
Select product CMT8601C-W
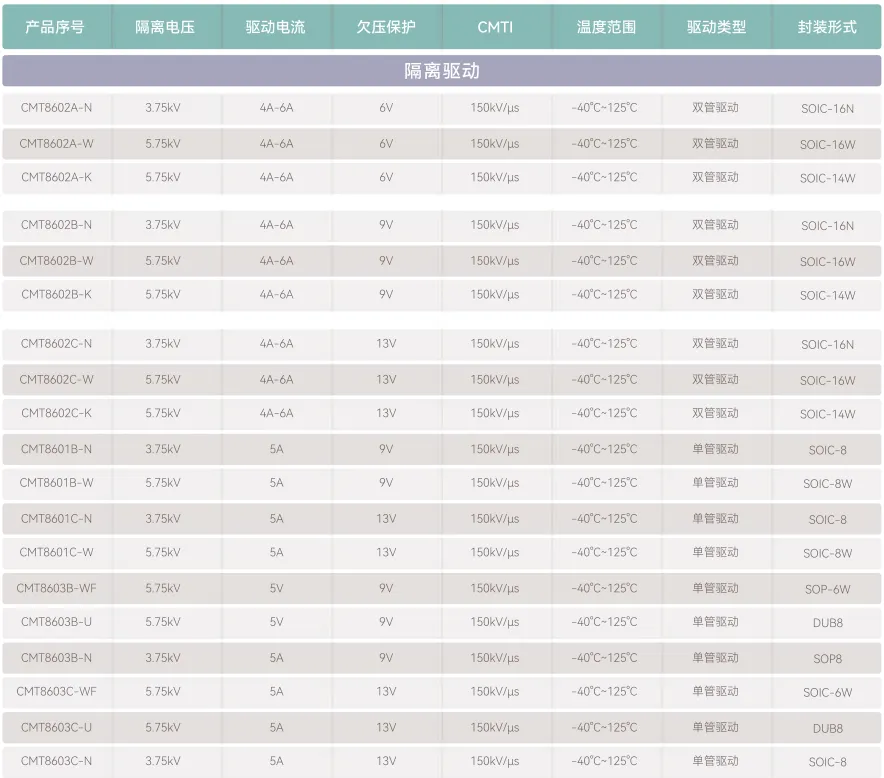[56, 552]
